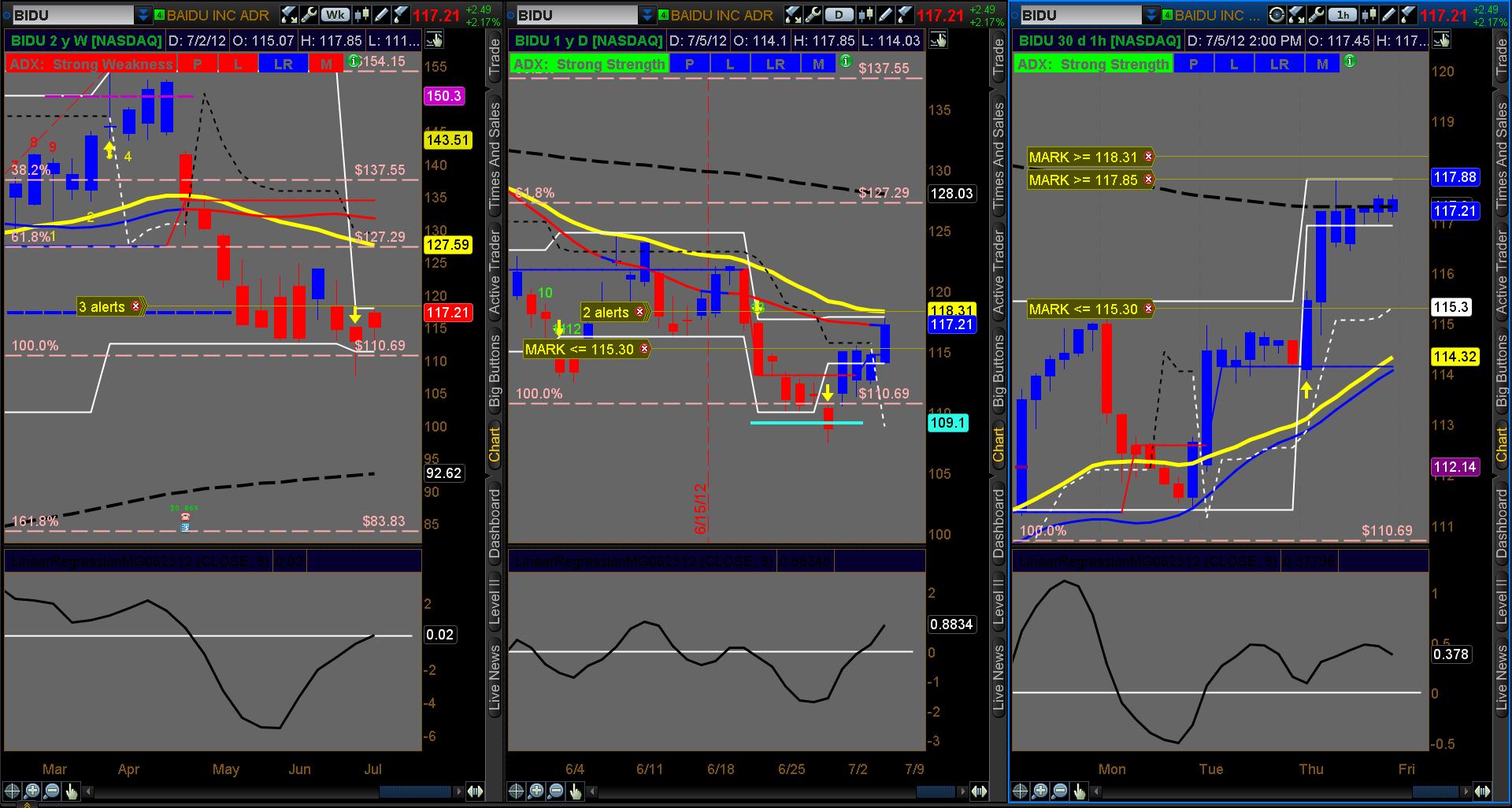Viewport: 1512px width, 808px height.
Task: Click the green info icon in weekly chart
Action: click(x=354, y=61)
